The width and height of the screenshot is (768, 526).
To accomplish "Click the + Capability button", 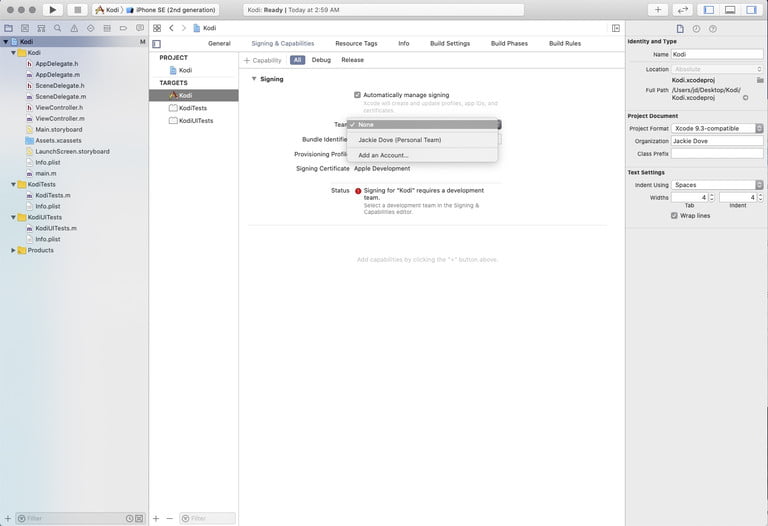I will tap(263, 60).
